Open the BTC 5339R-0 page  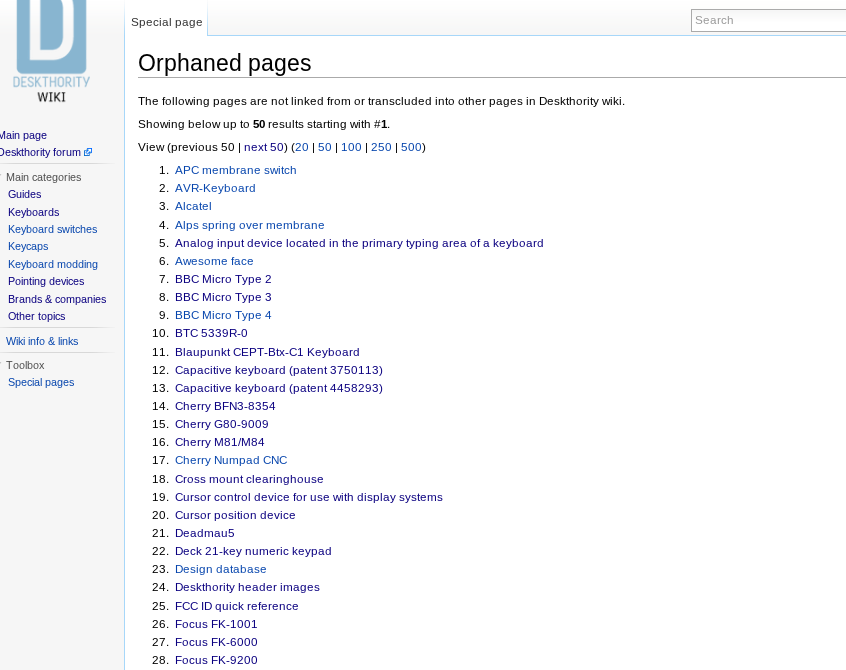point(212,333)
